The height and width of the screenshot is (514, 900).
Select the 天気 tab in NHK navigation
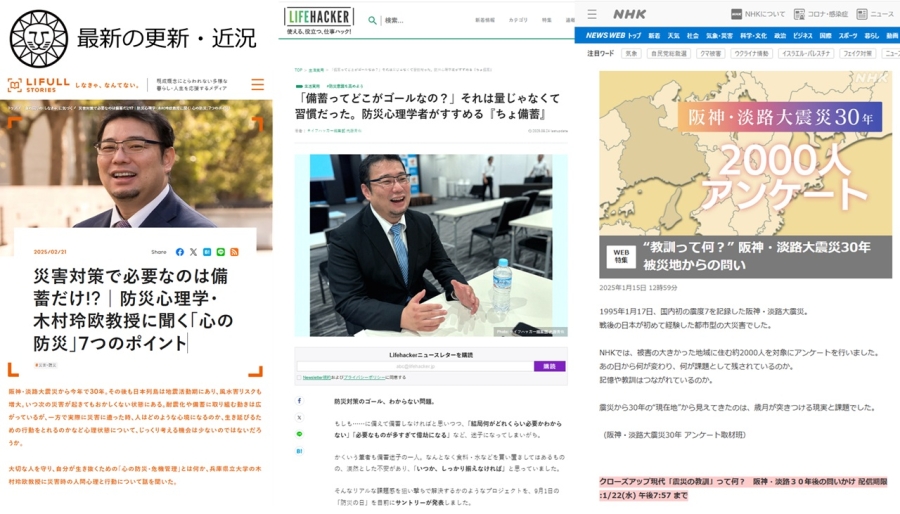[673, 35]
